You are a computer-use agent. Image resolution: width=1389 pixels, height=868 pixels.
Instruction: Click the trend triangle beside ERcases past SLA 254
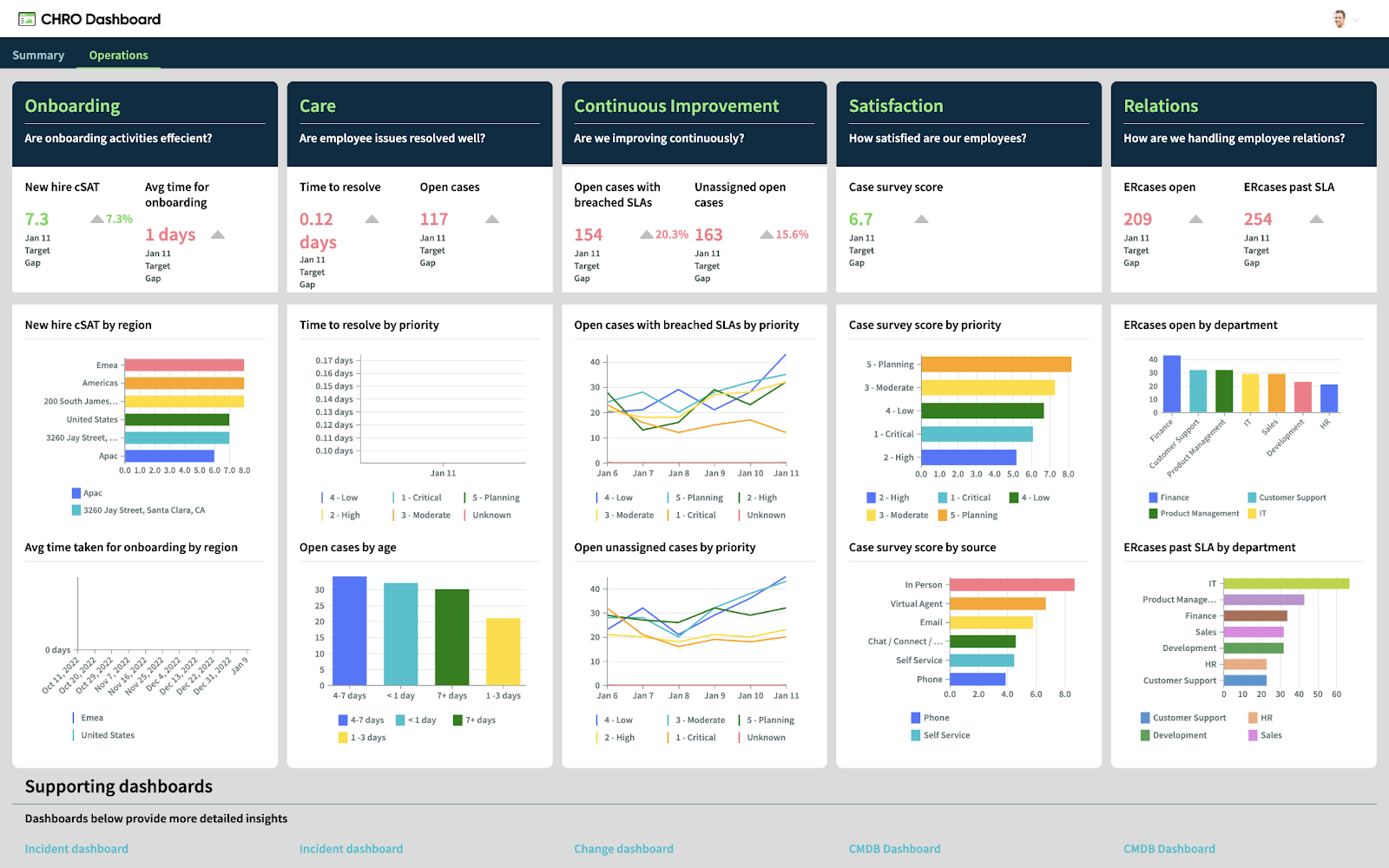1316,219
